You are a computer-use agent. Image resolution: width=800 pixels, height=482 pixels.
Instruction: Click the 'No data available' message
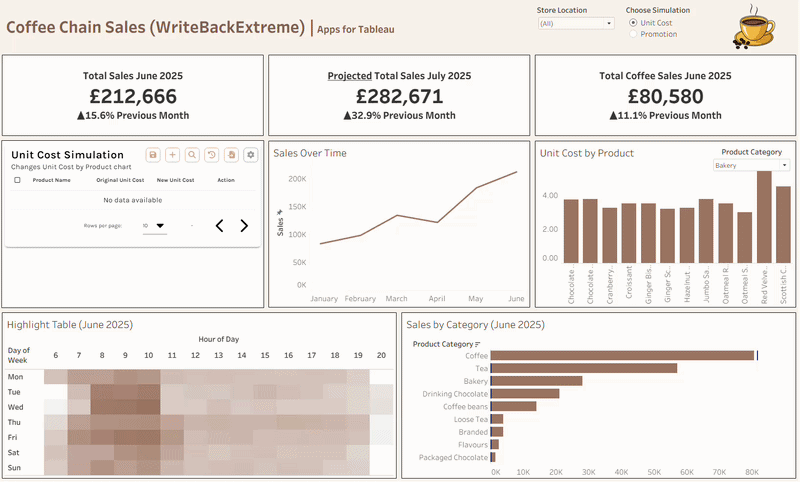[x=133, y=200]
